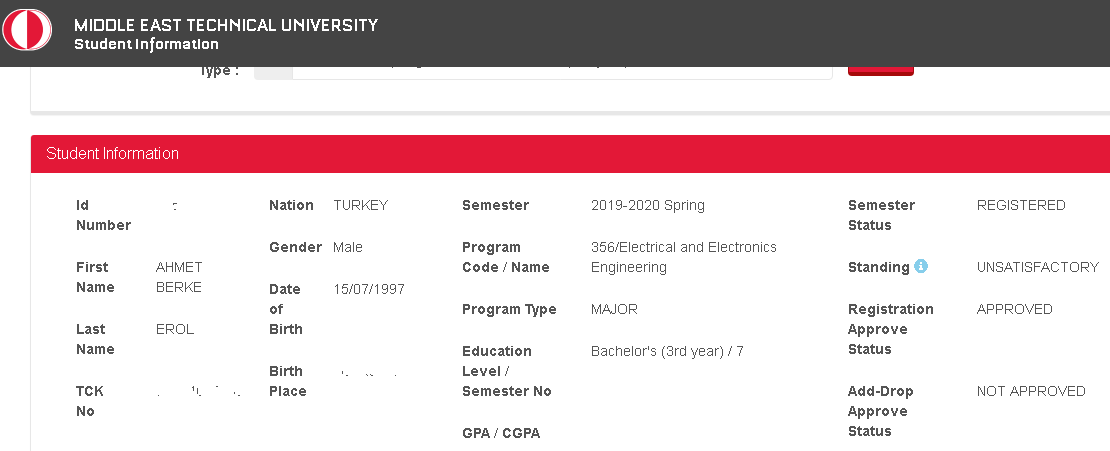Select the MAJOR program type value
Viewport: 1110px width, 451px height.
pos(614,309)
